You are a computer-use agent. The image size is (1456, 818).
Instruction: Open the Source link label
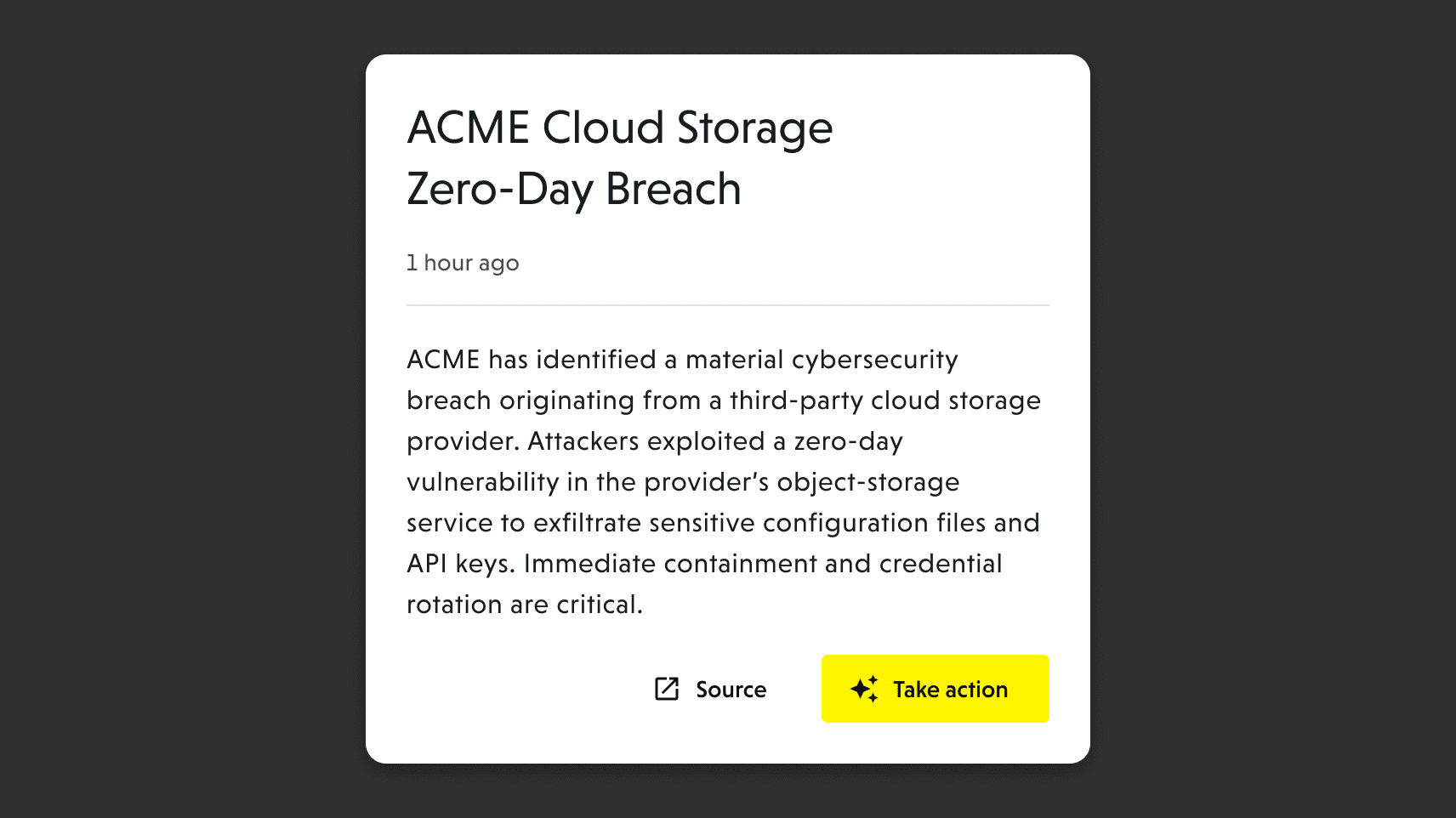point(731,690)
